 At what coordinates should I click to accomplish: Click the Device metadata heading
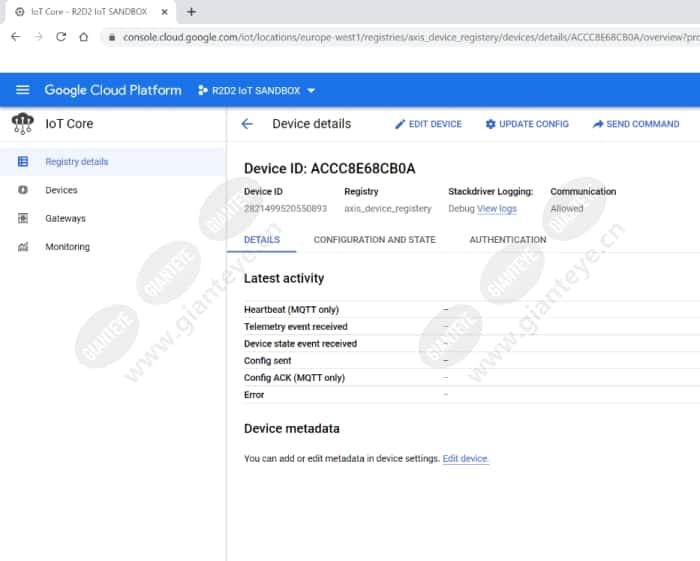pyautogui.click(x=292, y=428)
